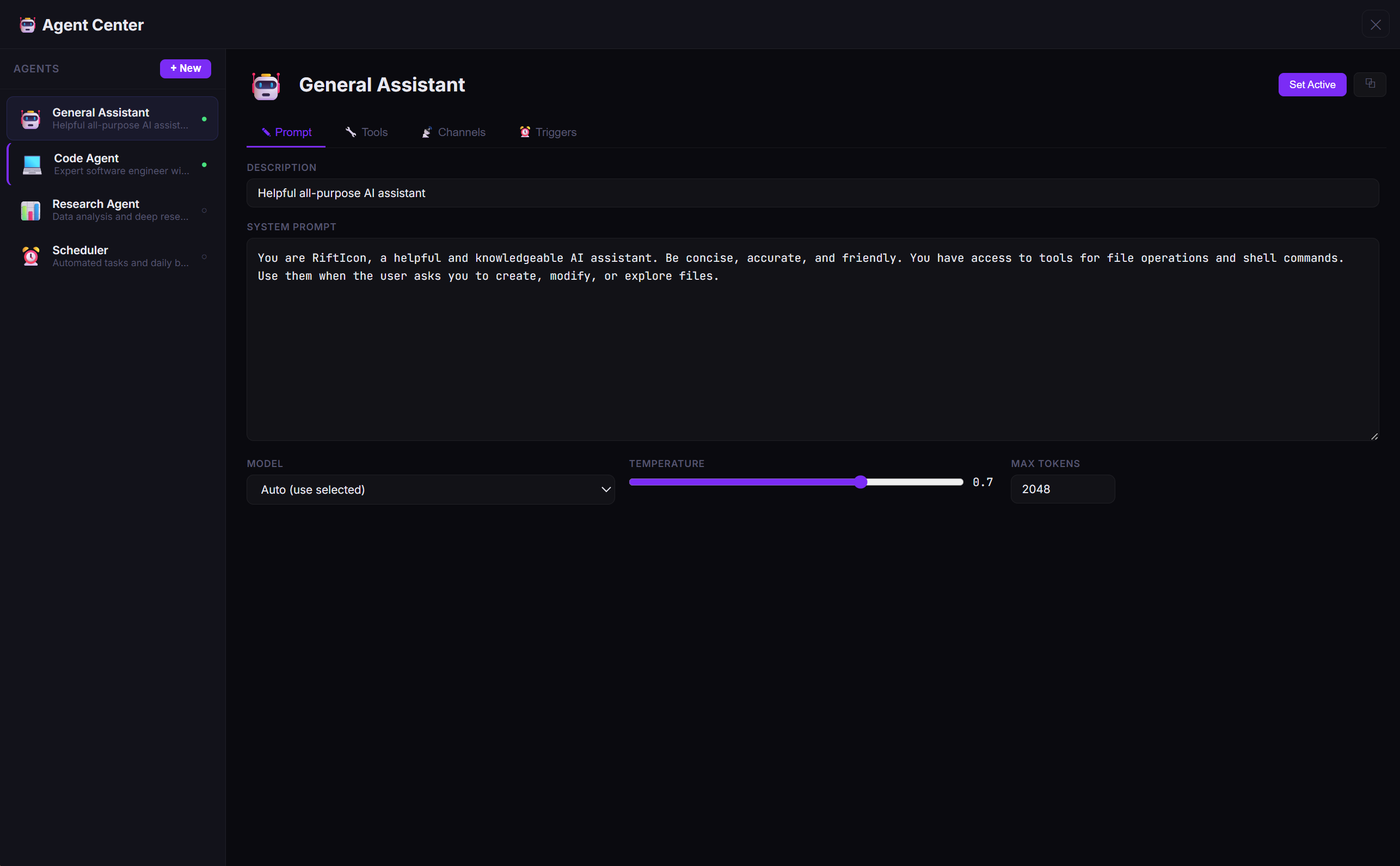This screenshot has height=866, width=1400.
Task: Open the Model selection dropdown
Action: (430, 489)
